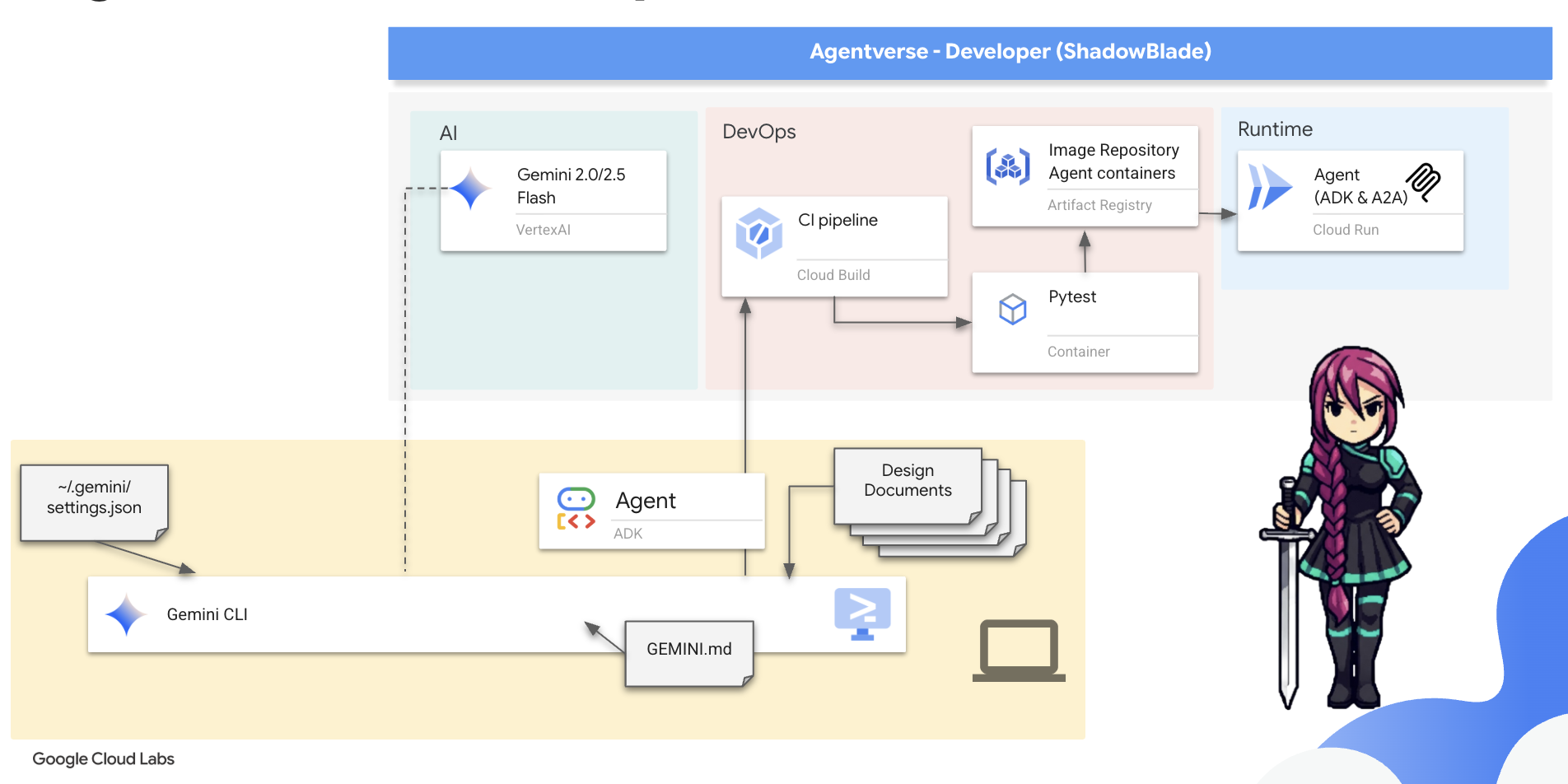This screenshot has width=1568, height=784.
Task: Click the paperclip icon beside Agent ADK & A2A
Action: point(1424,182)
